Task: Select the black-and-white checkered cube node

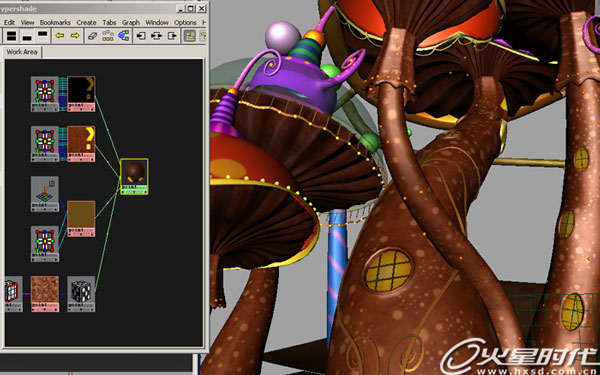Action: pyautogui.click(x=81, y=293)
